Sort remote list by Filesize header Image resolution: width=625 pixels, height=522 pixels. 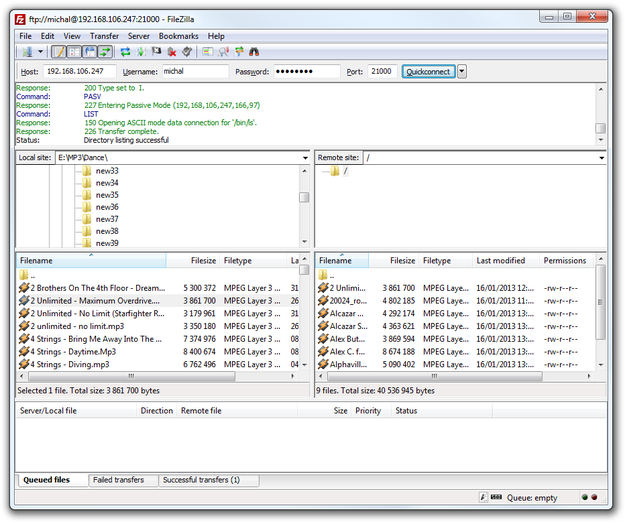tap(393, 261)
